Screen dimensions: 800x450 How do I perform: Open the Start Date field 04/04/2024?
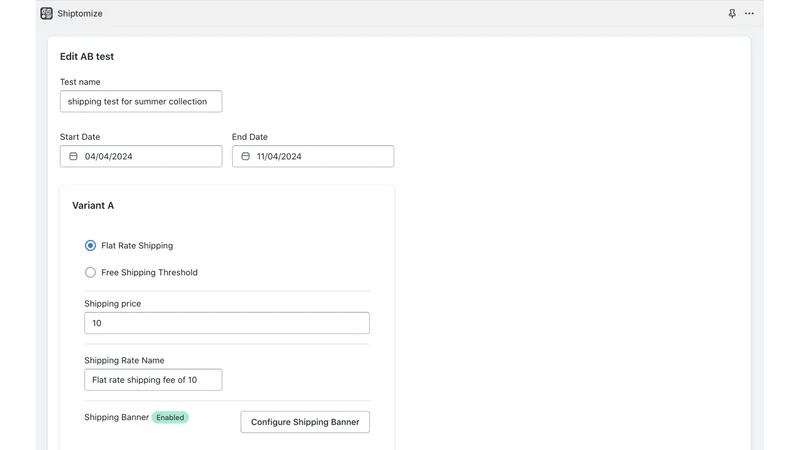coord(141,156)
